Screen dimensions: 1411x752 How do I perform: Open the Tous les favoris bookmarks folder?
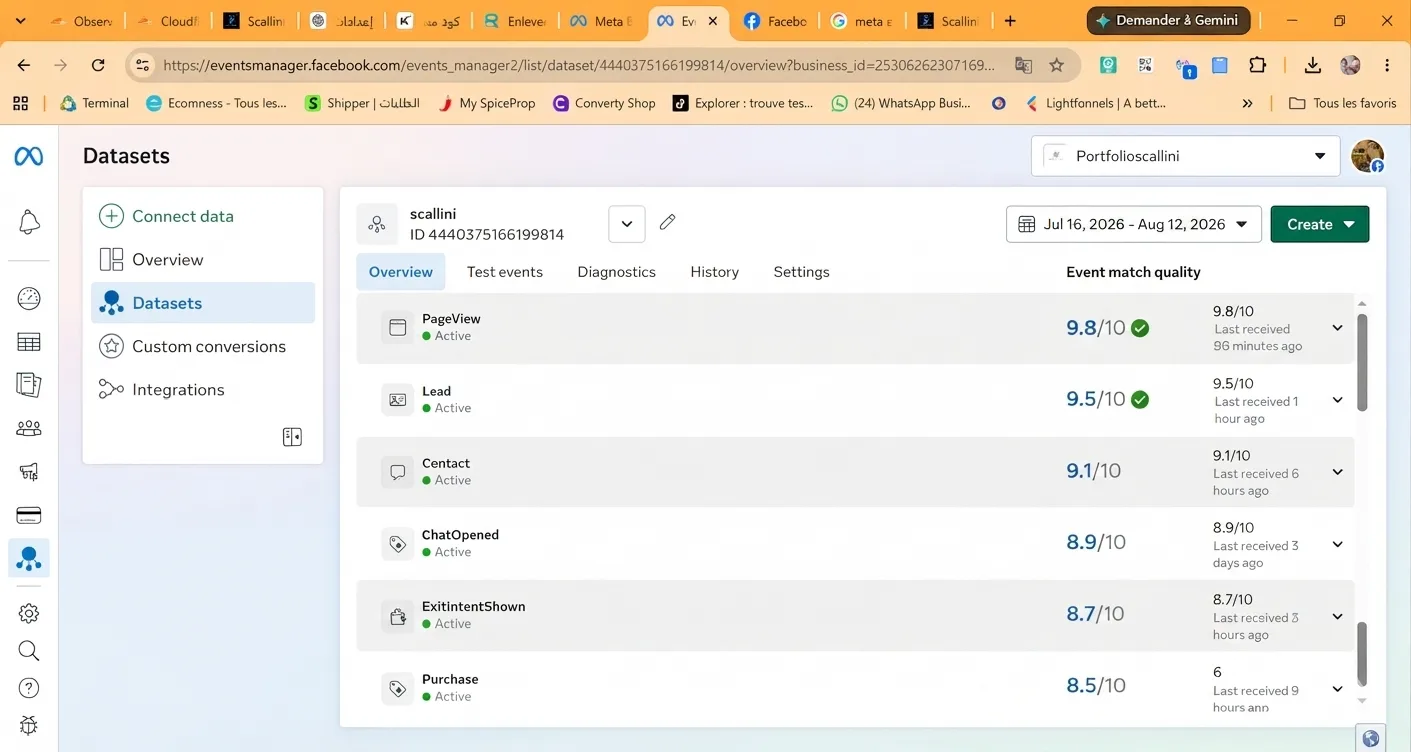[x=1343, y=103]
